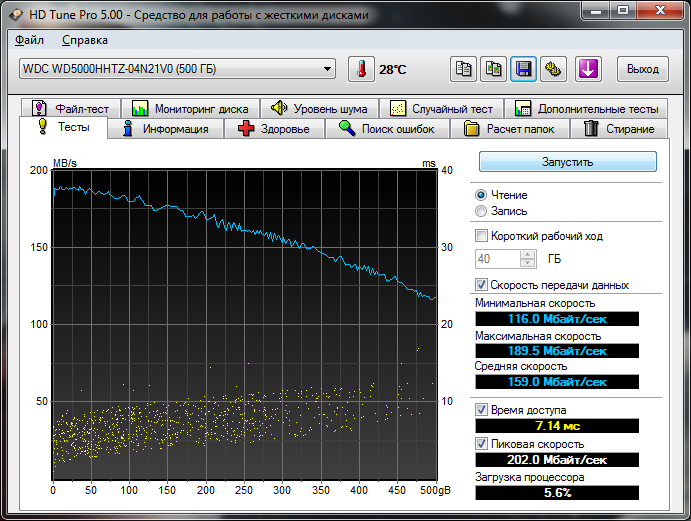Click the minimum speed 116.0 value
Screen dimensions: 691x521
tap(557, 319)
